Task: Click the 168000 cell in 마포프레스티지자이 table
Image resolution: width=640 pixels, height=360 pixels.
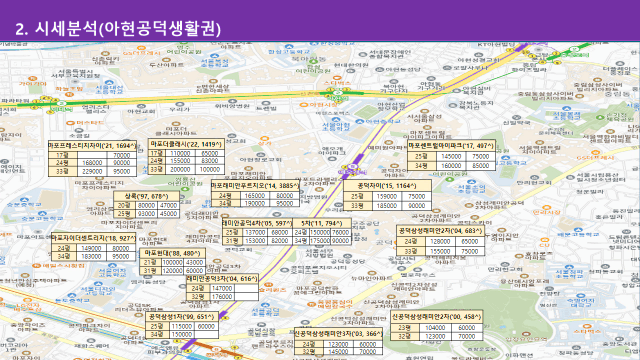Action: 92,163
